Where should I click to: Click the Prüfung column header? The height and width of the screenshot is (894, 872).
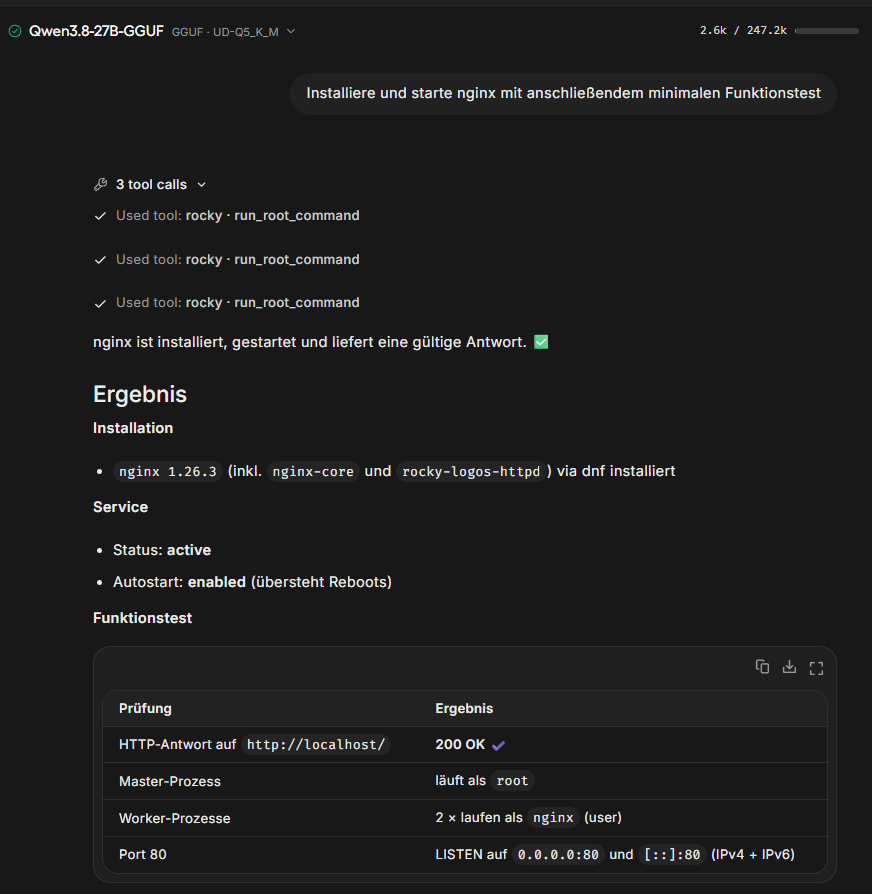tap(145, 709)
